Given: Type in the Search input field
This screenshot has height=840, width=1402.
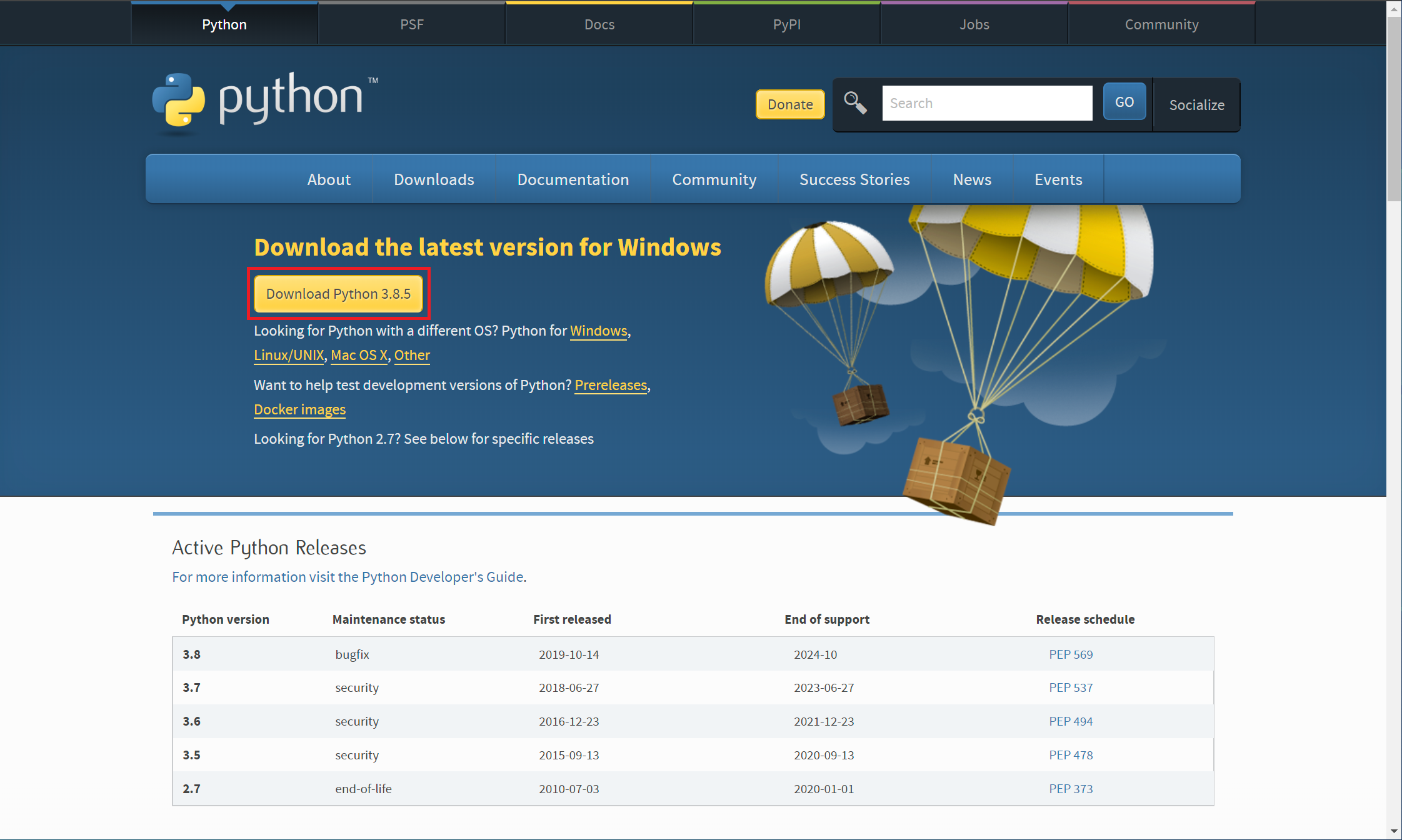Looking at the screenshot, I should [x=986, y=103].
